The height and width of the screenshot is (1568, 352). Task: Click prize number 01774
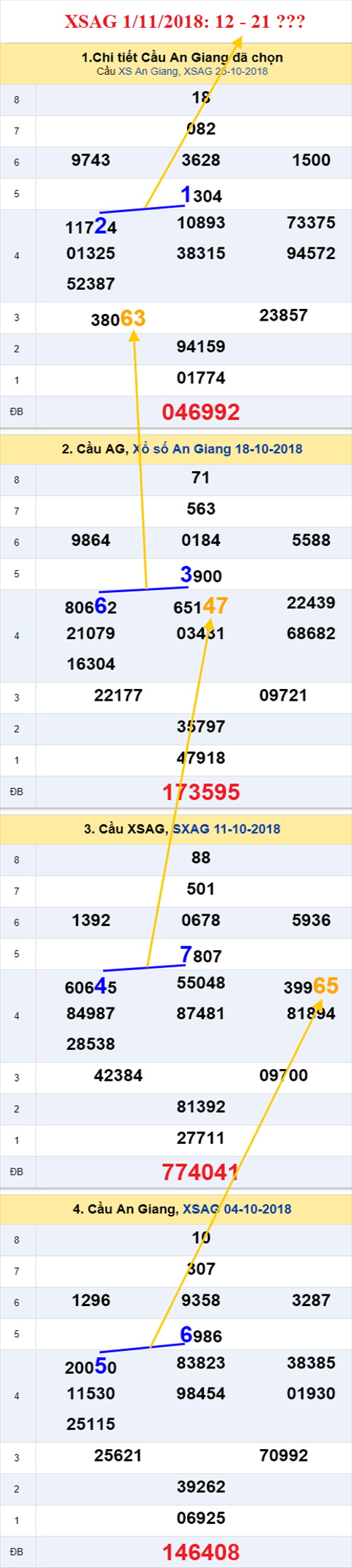pyautogui.click(x=201, y=379)
